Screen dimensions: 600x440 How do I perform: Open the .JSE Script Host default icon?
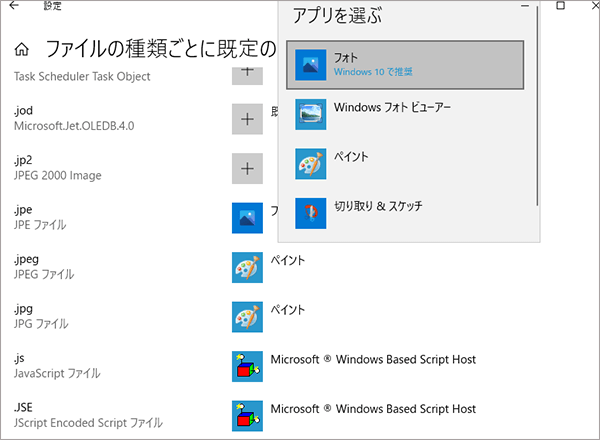click(x=247, y=416)
